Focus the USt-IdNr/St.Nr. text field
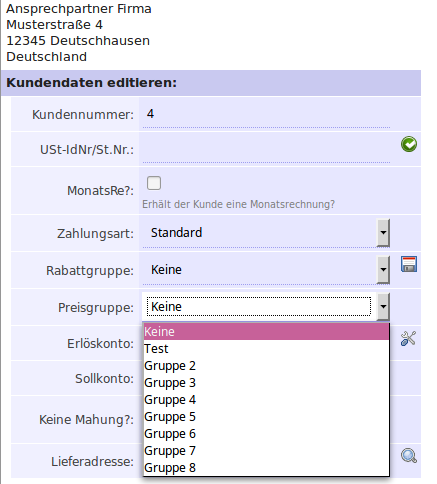 coord(266,149)
